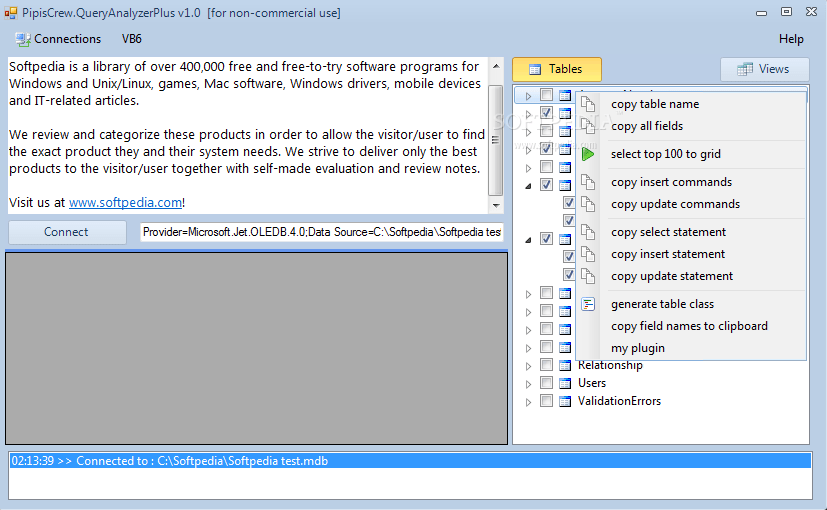Click the copy all fields icon

click(x=588, y=126)
